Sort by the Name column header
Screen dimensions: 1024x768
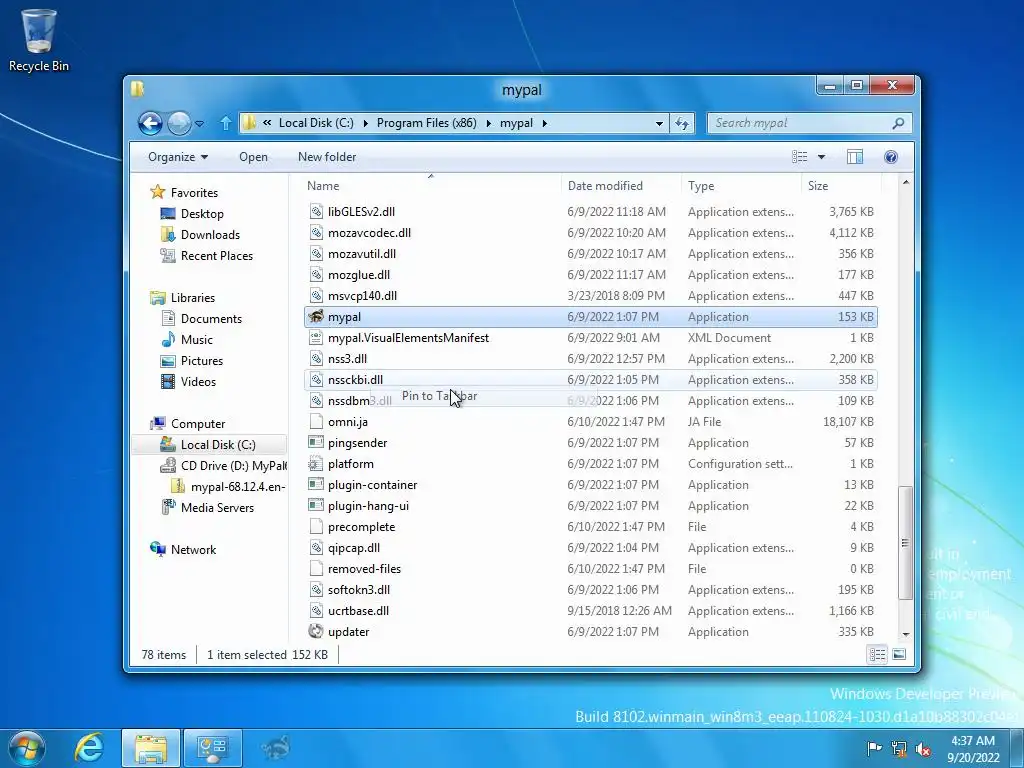[431, 185]
